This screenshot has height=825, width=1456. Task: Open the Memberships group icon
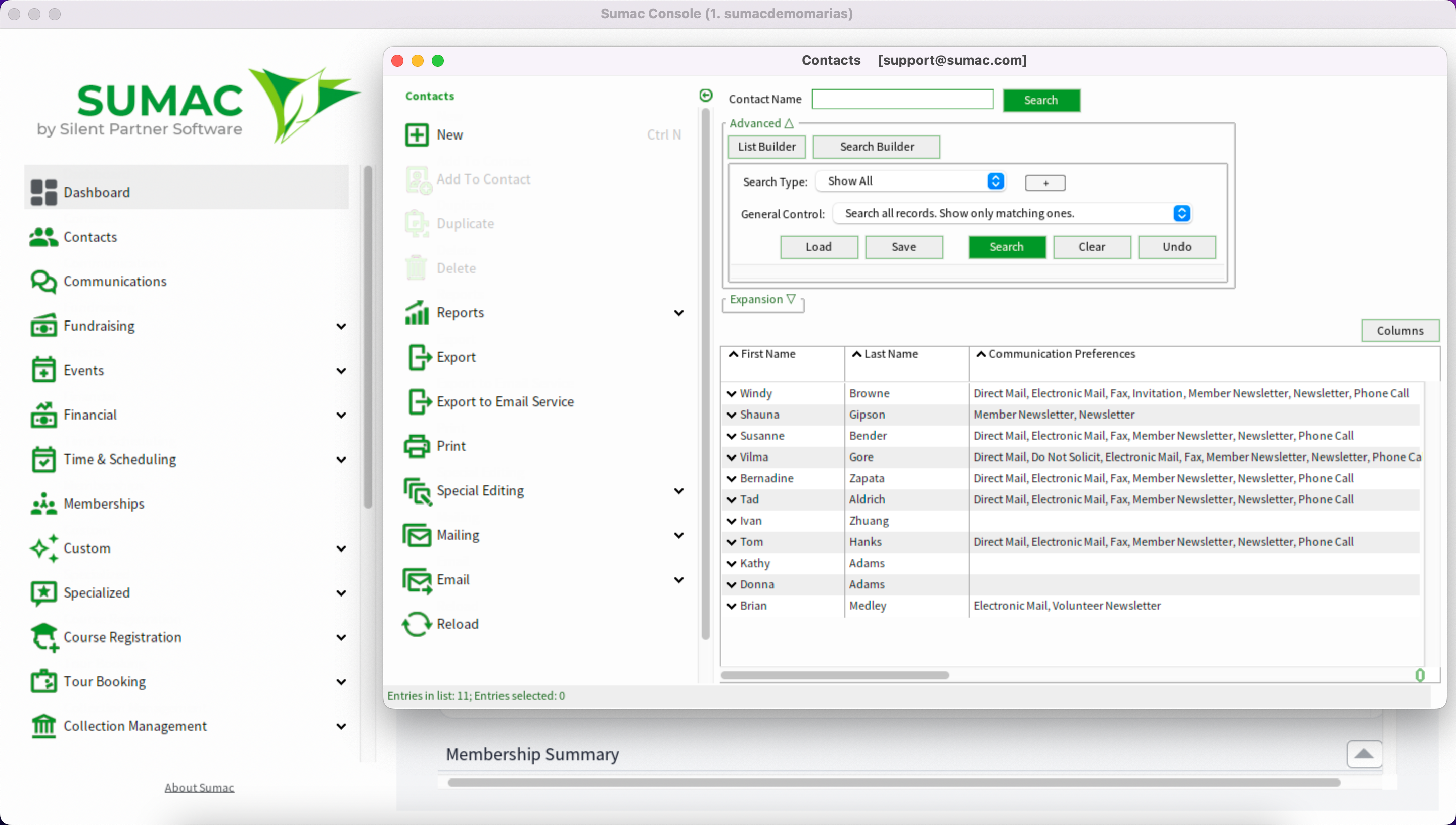click(43, 503)
